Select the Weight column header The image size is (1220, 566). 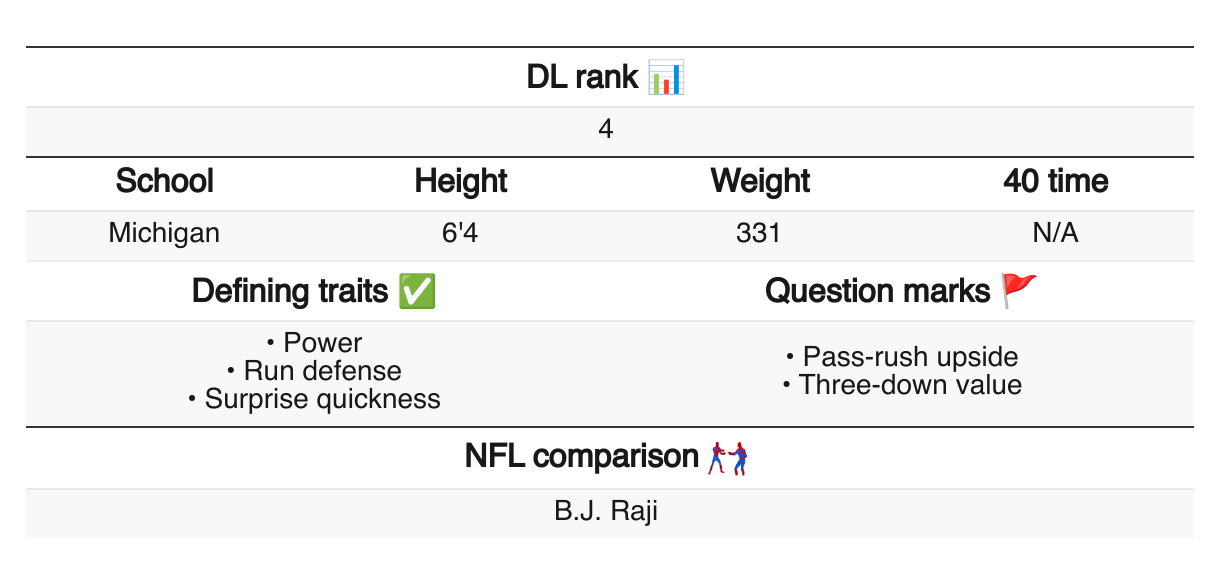tap(760, 182)
